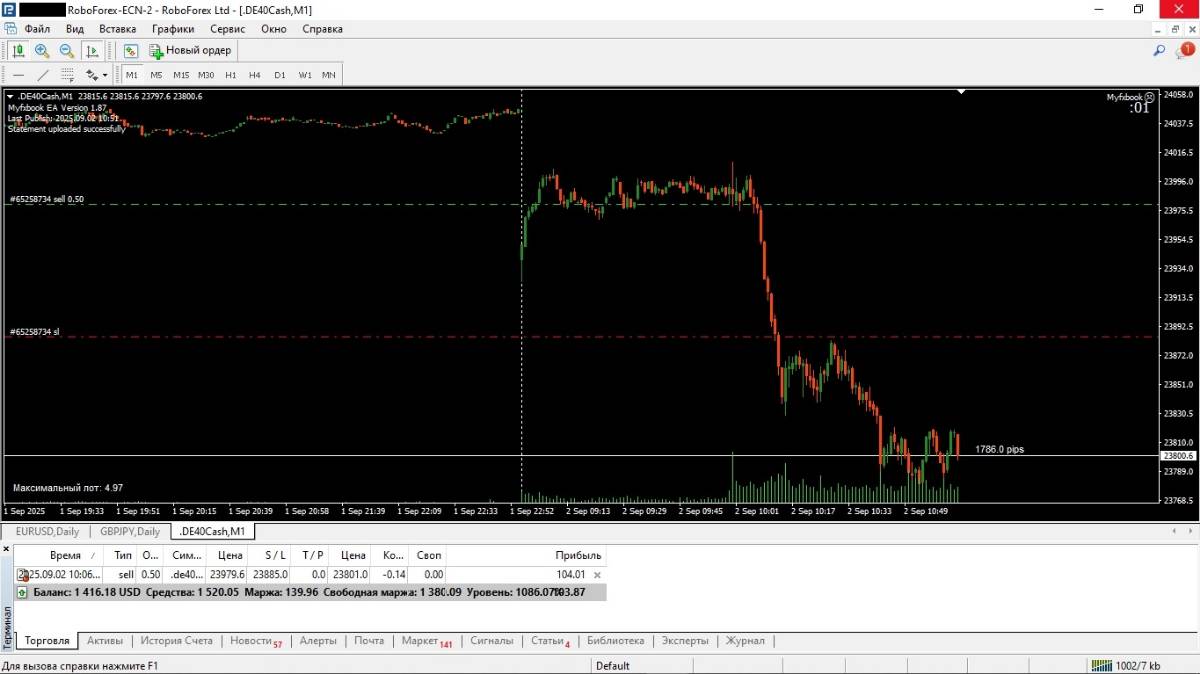The image size is (1200, 674).
Task: Click the Новый ордер button
Action: [x=190, y=50]
